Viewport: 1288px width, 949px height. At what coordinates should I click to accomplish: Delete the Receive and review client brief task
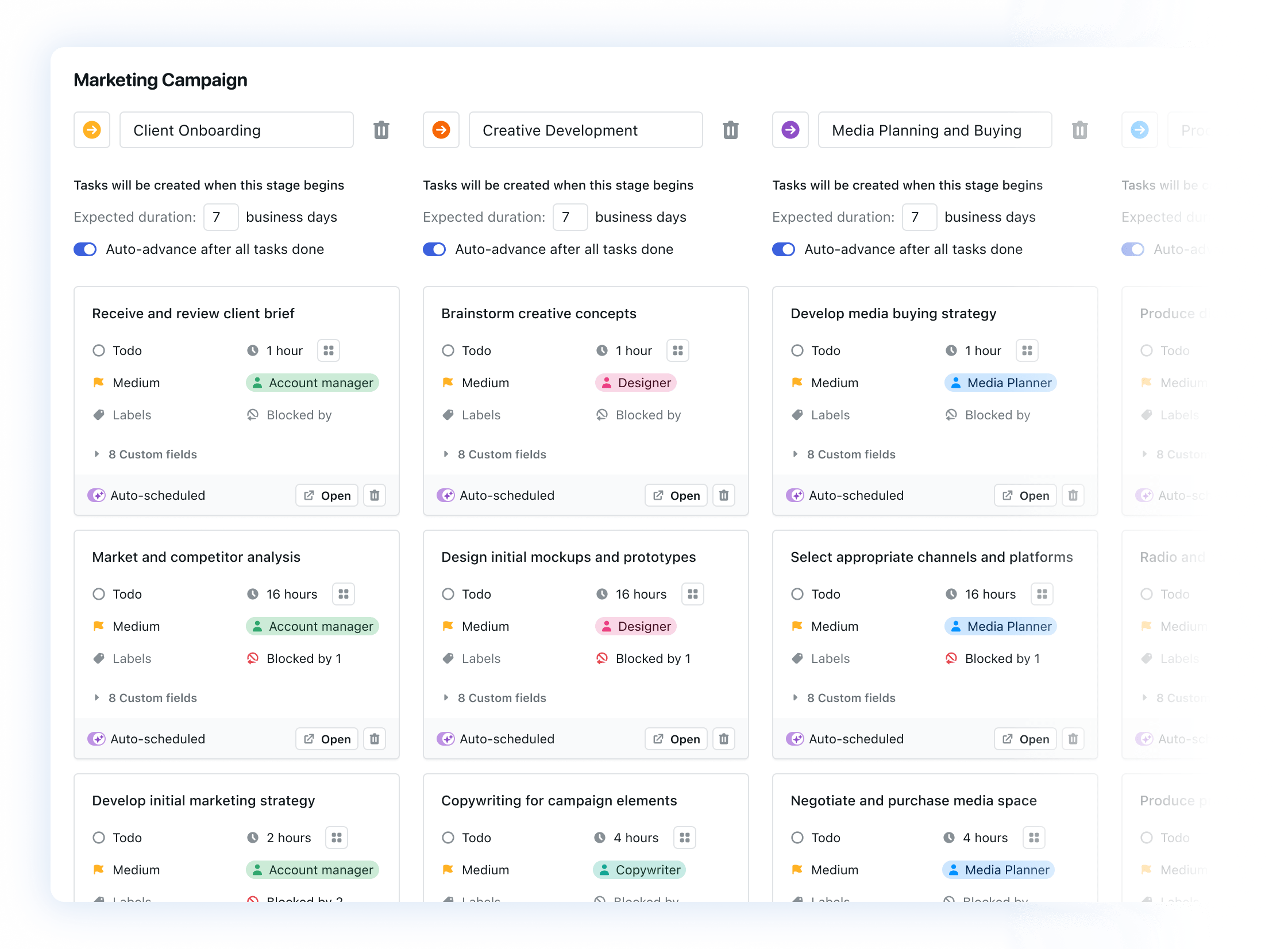click(x=375, y=495)
